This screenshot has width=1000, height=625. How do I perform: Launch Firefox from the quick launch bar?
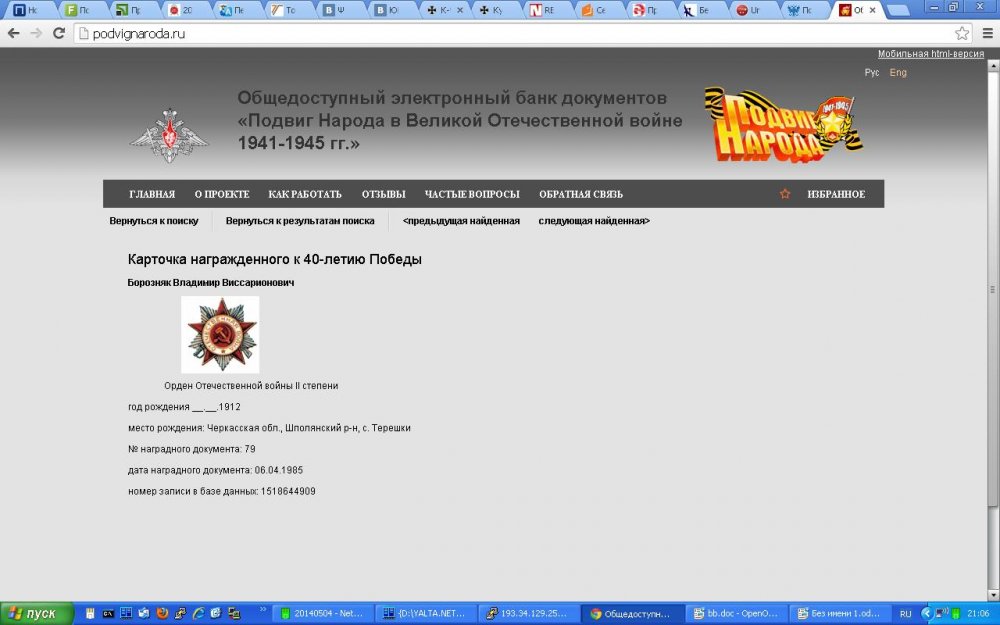162,614
